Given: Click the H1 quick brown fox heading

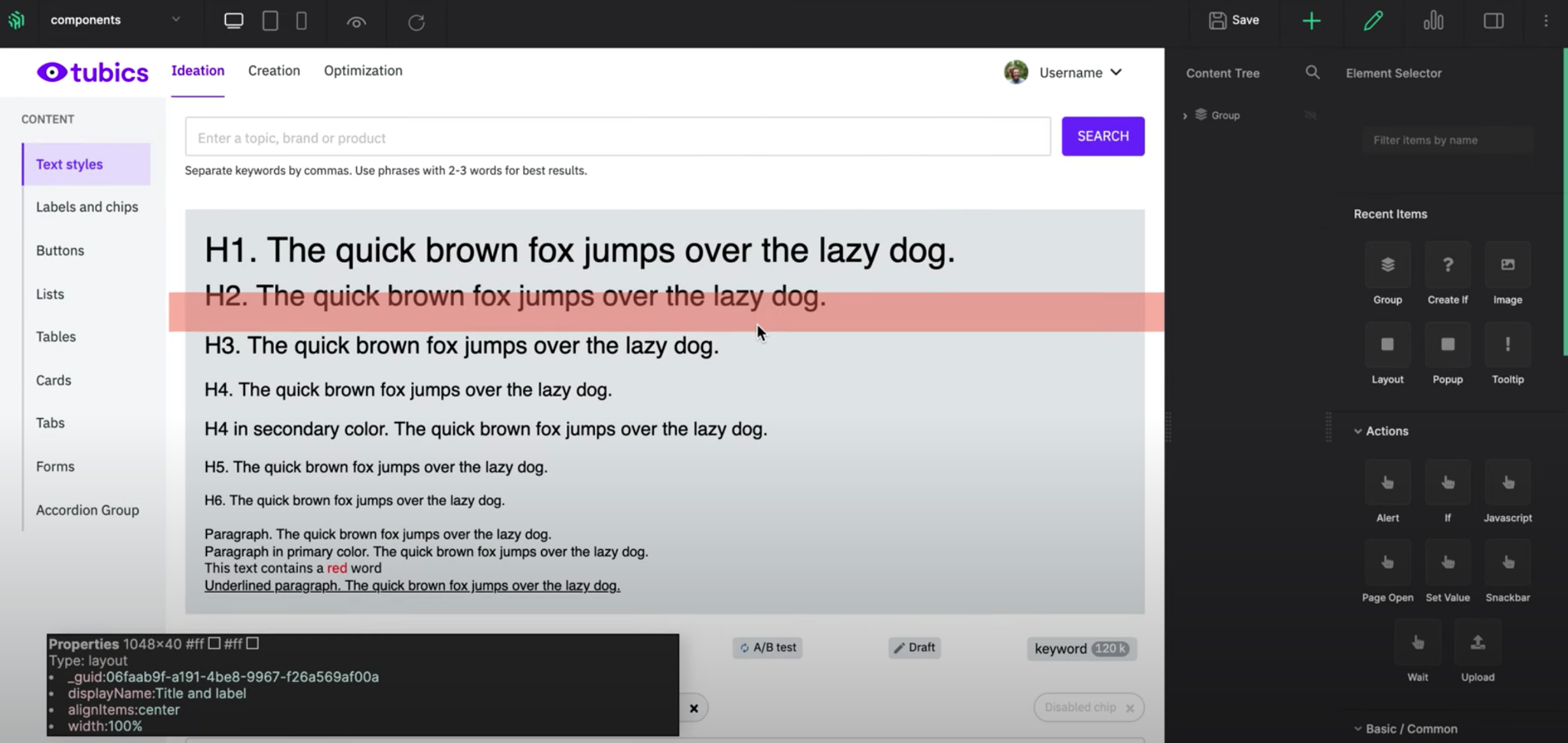Looking at the screenshot, I should [580, 250].
